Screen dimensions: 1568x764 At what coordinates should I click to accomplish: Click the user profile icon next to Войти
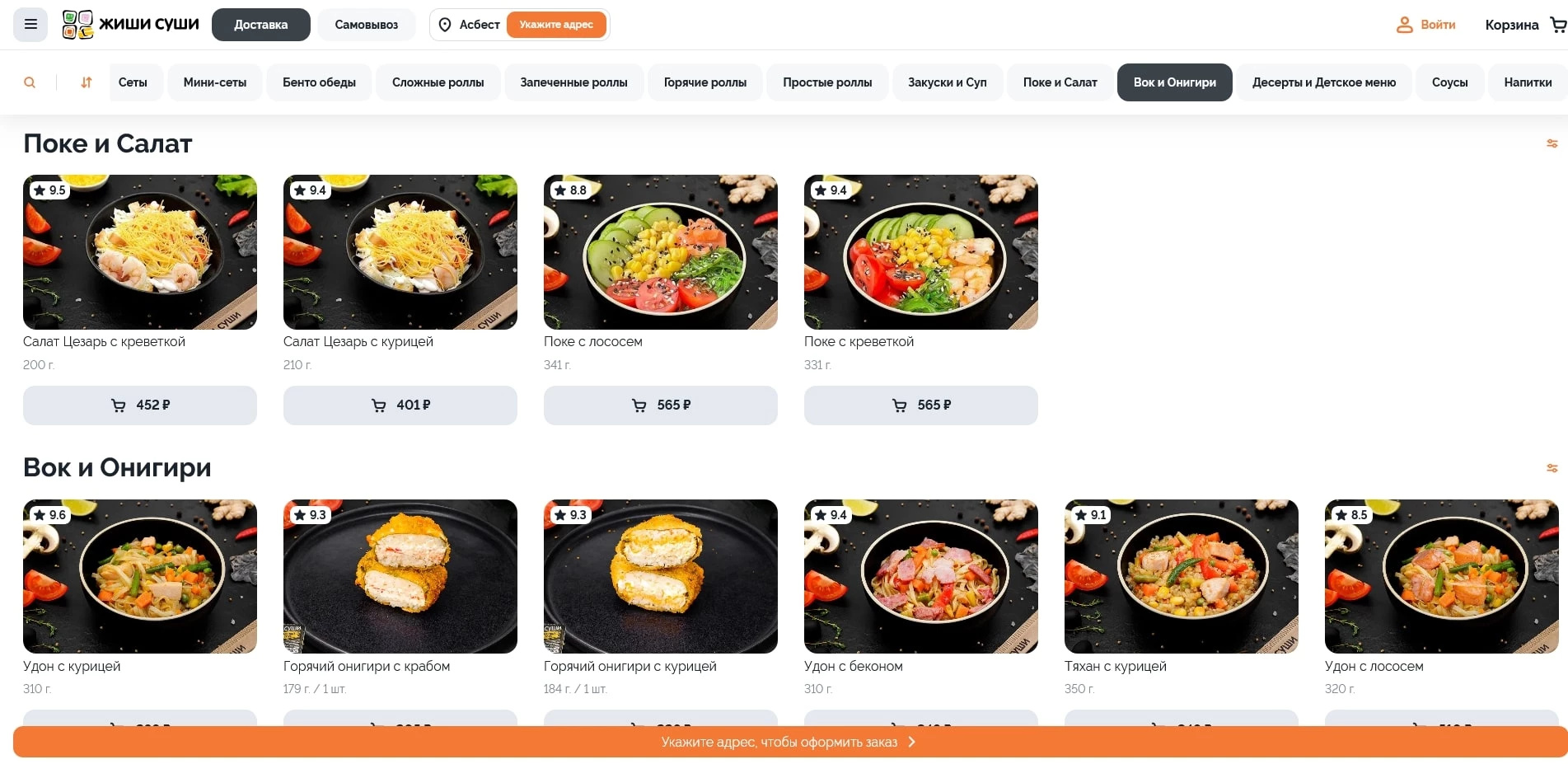click(x=1404, y=25)
